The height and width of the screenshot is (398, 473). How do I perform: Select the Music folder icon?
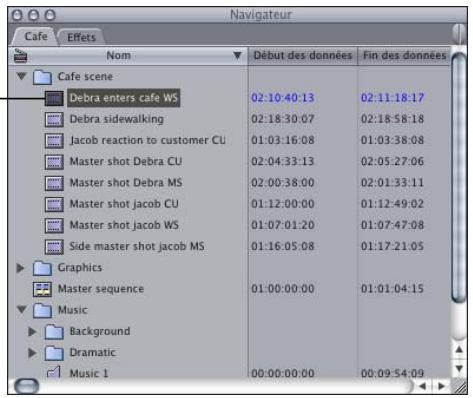click(42, 310)
